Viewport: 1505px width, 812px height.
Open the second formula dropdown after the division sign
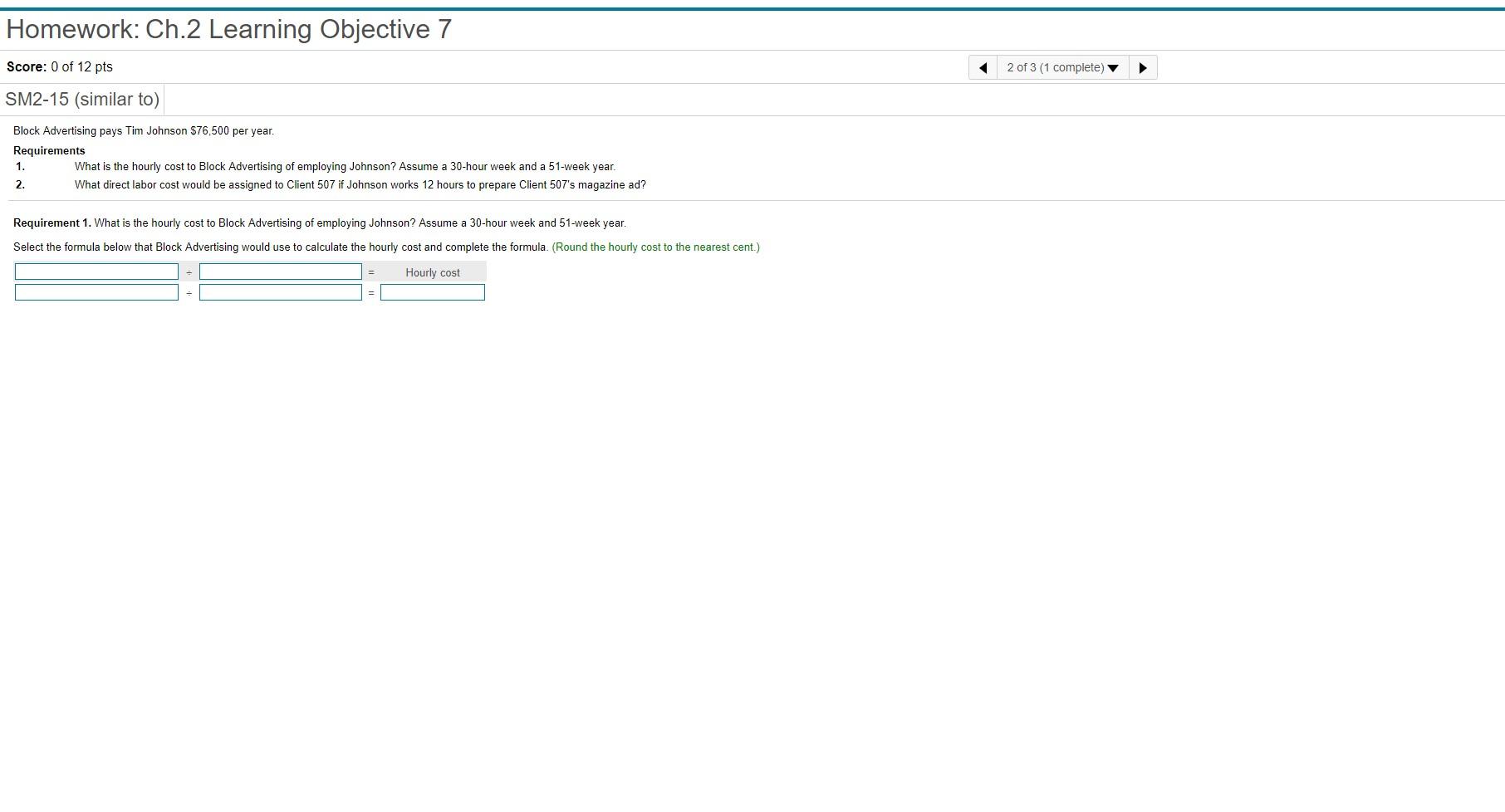(x=281, y=271)
